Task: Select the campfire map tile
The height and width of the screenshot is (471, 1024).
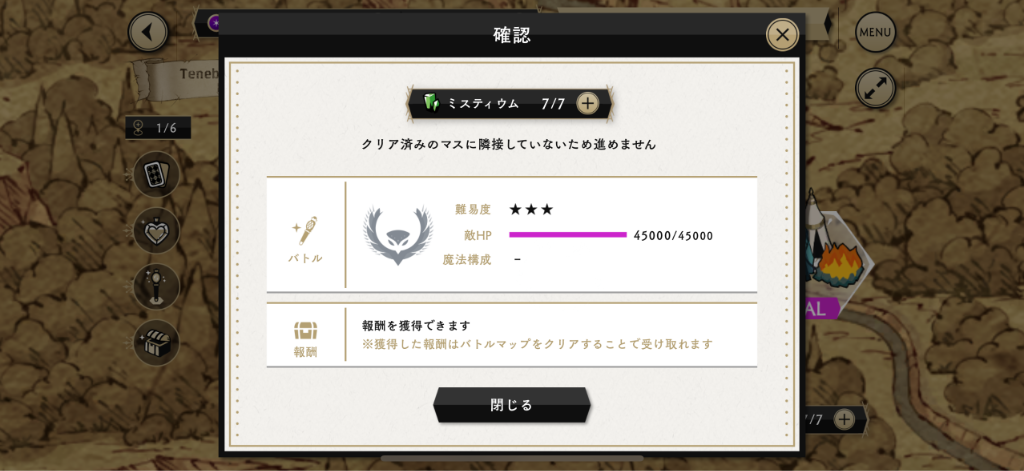Action: (840, 261)
